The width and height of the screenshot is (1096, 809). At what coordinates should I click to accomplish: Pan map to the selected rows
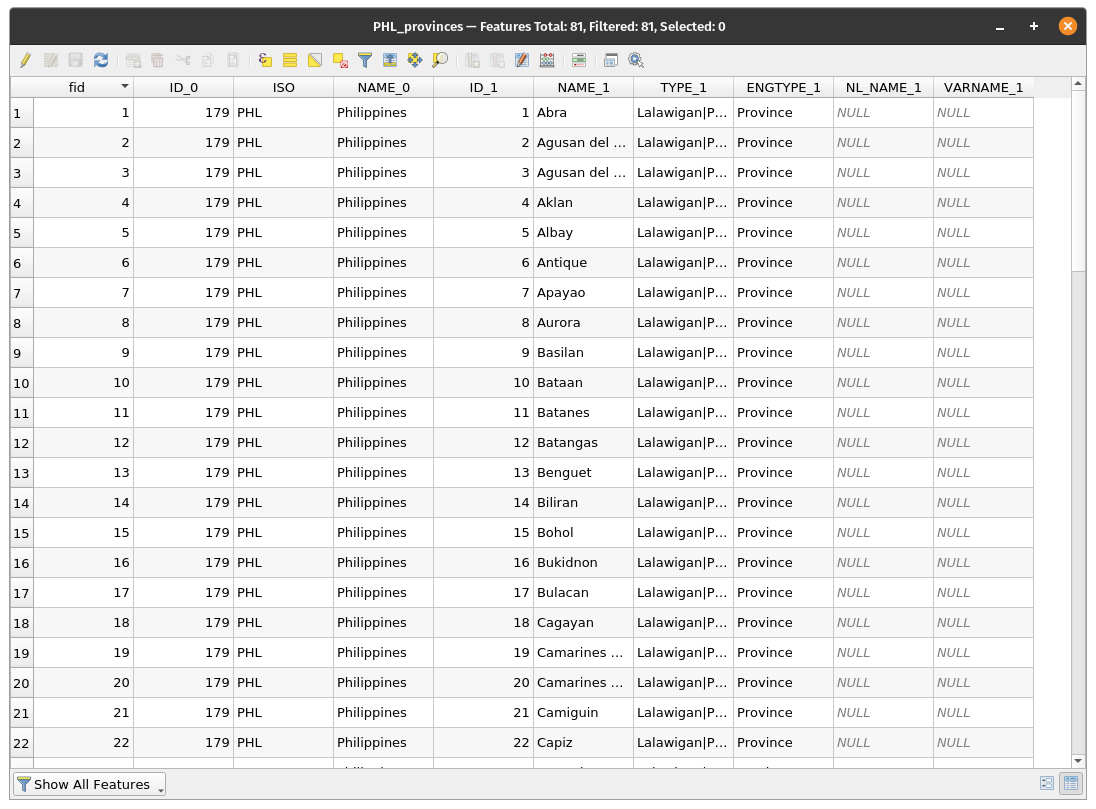tap(415, 60)
